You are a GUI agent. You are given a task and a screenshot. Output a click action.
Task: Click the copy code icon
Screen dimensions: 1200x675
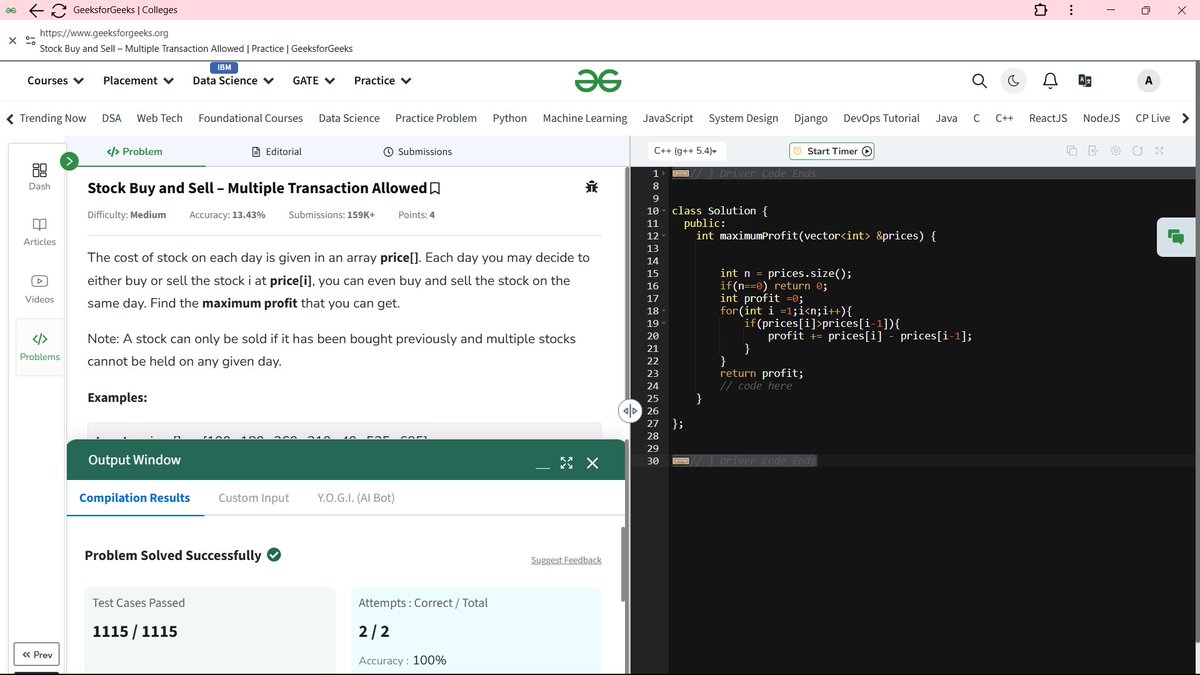tap(1071, 151)
